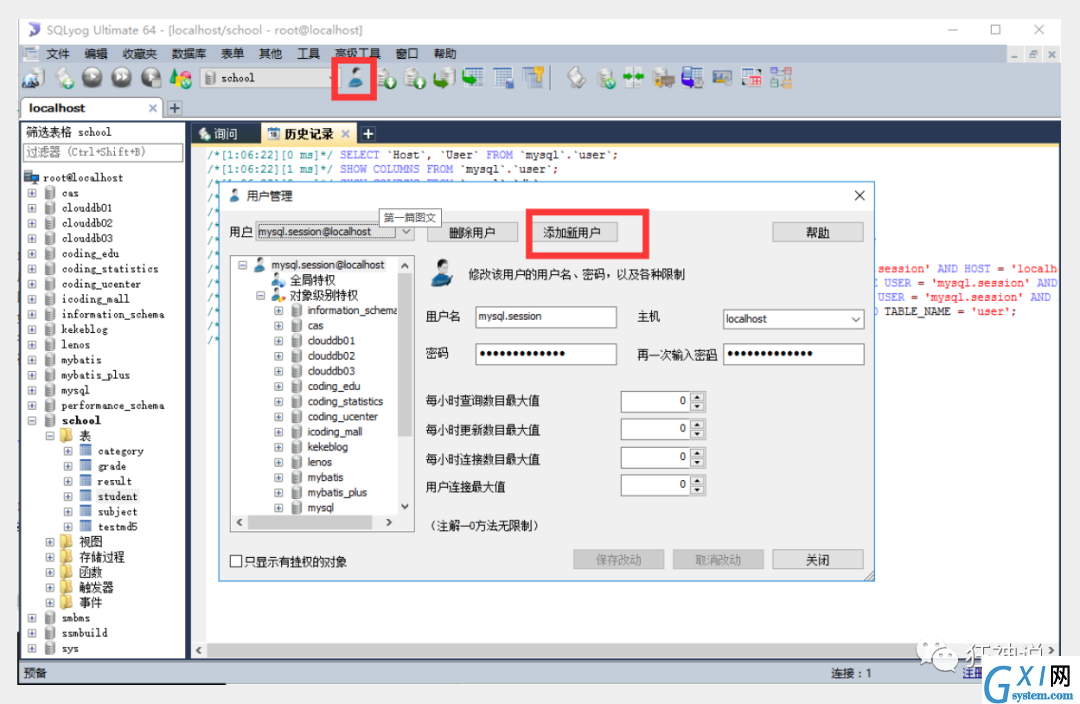Add a new connection tab with plus

click(x=175, y=108)
